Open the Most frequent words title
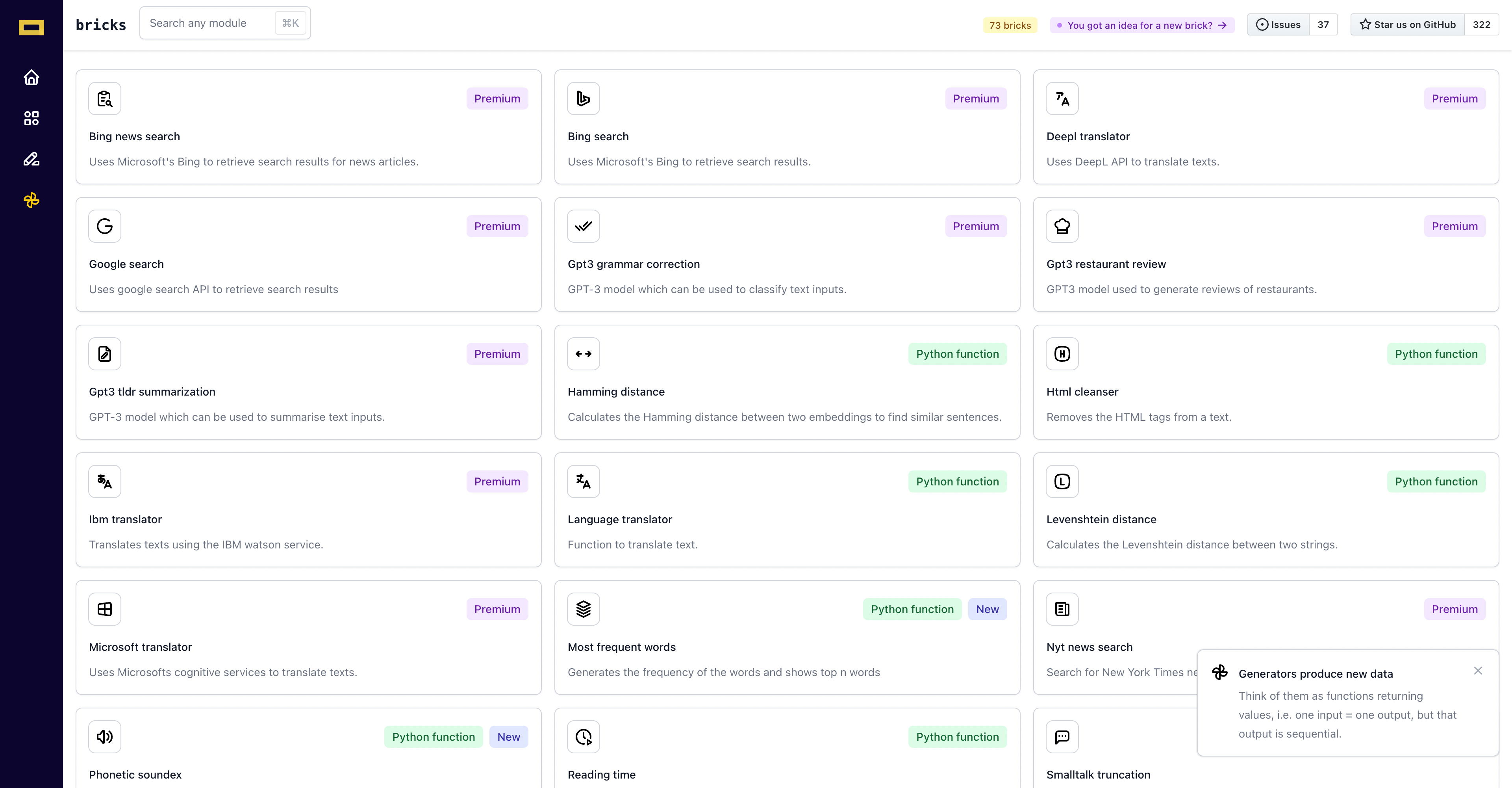This screenshot has width=1512, height=788. click(622, 647)
